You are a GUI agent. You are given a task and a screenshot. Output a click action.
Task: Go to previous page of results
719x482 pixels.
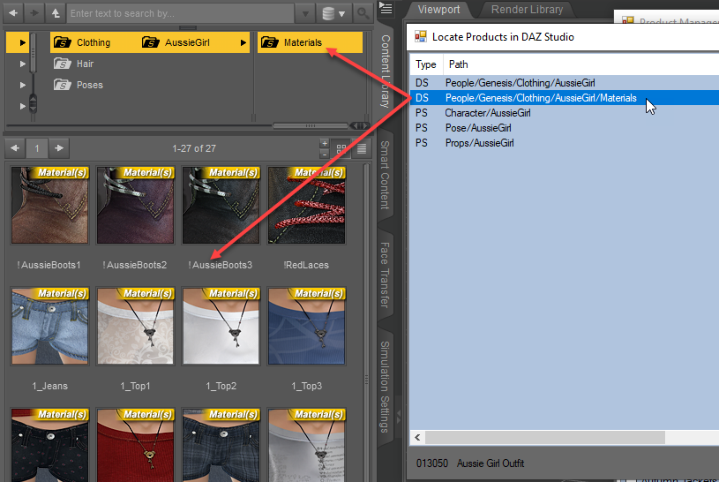tap(14, 148)
